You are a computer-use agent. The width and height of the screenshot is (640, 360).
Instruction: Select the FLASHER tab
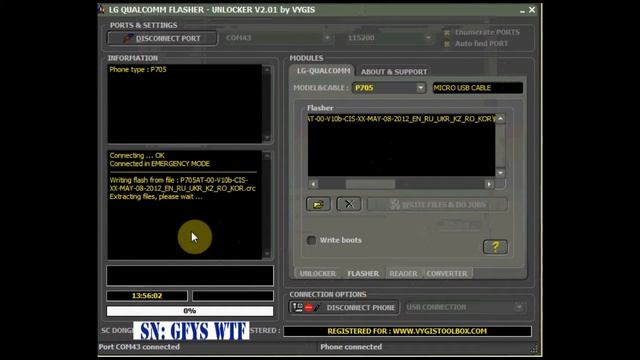(363, 273)
